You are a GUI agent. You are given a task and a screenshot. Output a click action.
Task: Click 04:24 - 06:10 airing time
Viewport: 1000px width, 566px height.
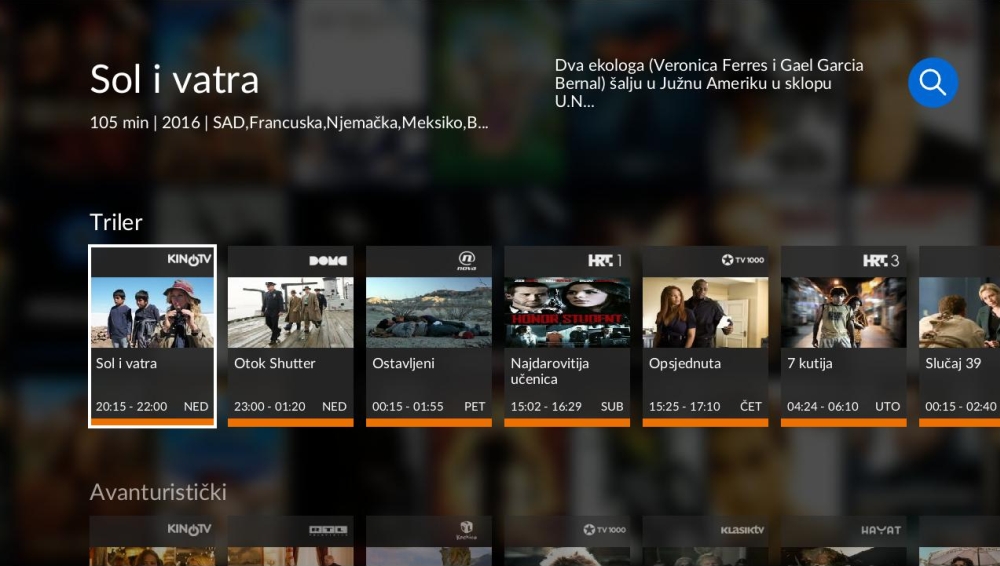click(x=823, y=406)
